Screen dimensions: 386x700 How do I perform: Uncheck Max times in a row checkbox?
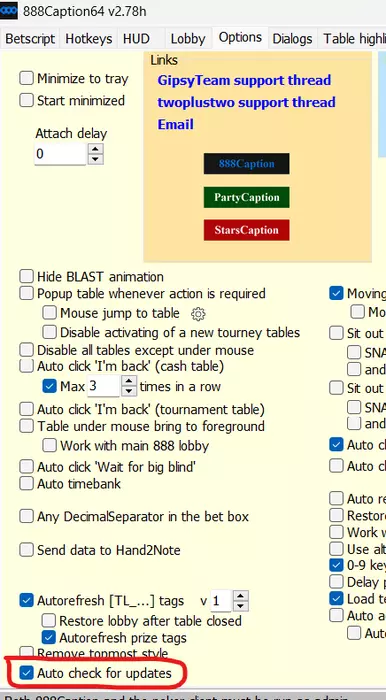point(50,386)
